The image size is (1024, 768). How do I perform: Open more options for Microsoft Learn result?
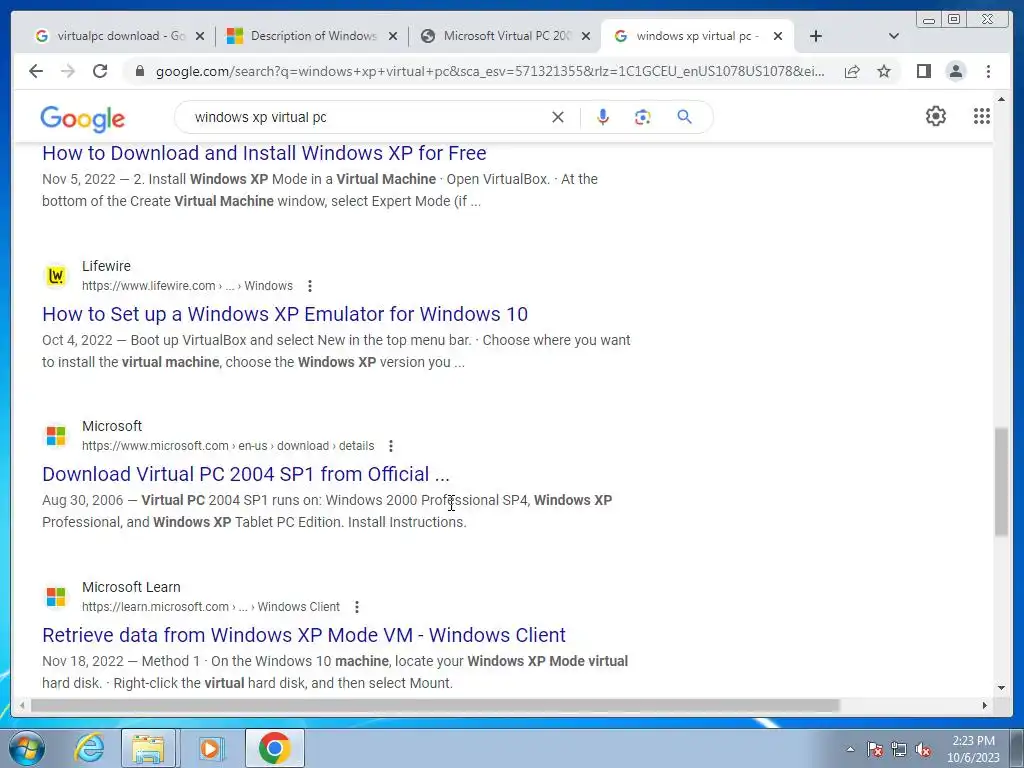[x=357, y=607]
